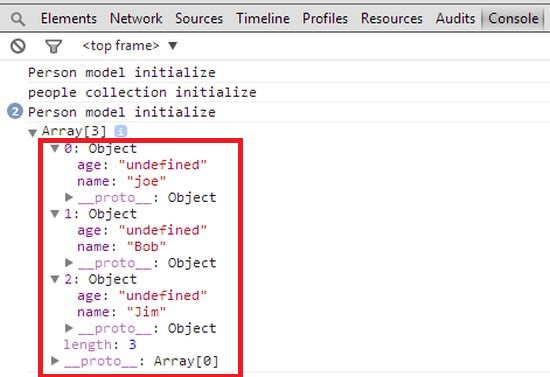Viewport: 550px width, 377px height.
Task: Open the Resources tab
Action: point(392,18)
